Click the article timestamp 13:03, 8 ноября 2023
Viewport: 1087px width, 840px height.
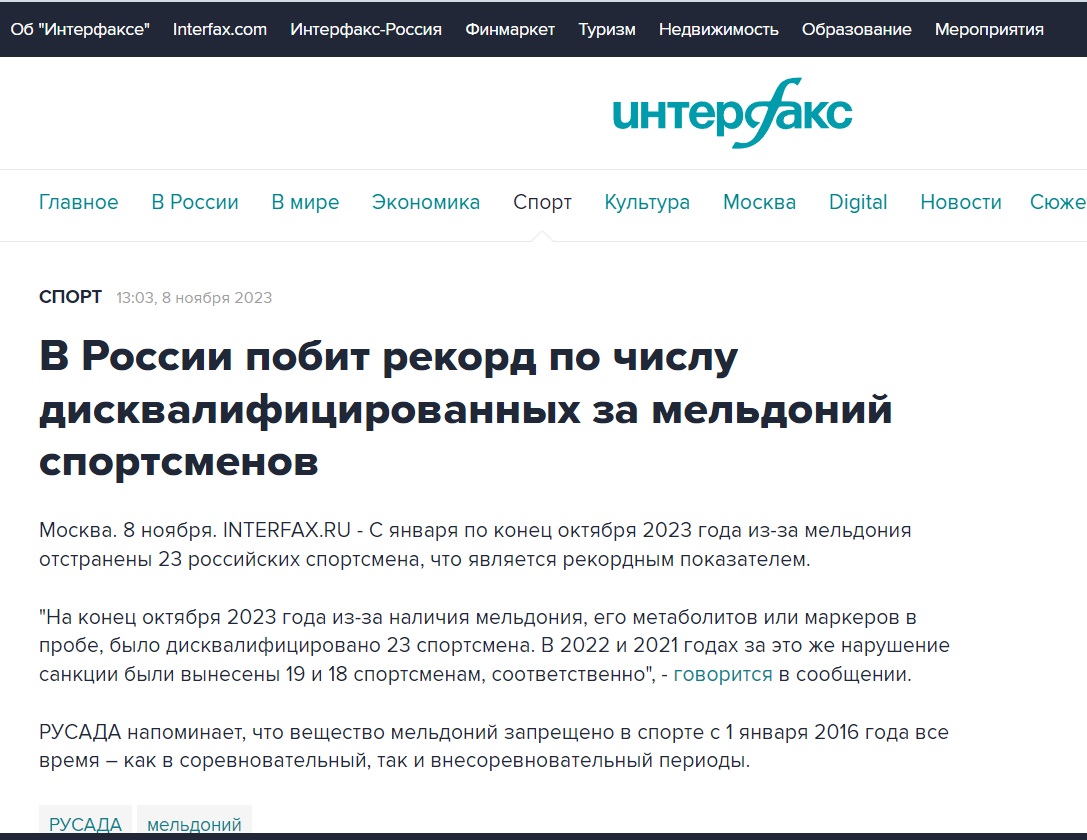click(194, 297)
